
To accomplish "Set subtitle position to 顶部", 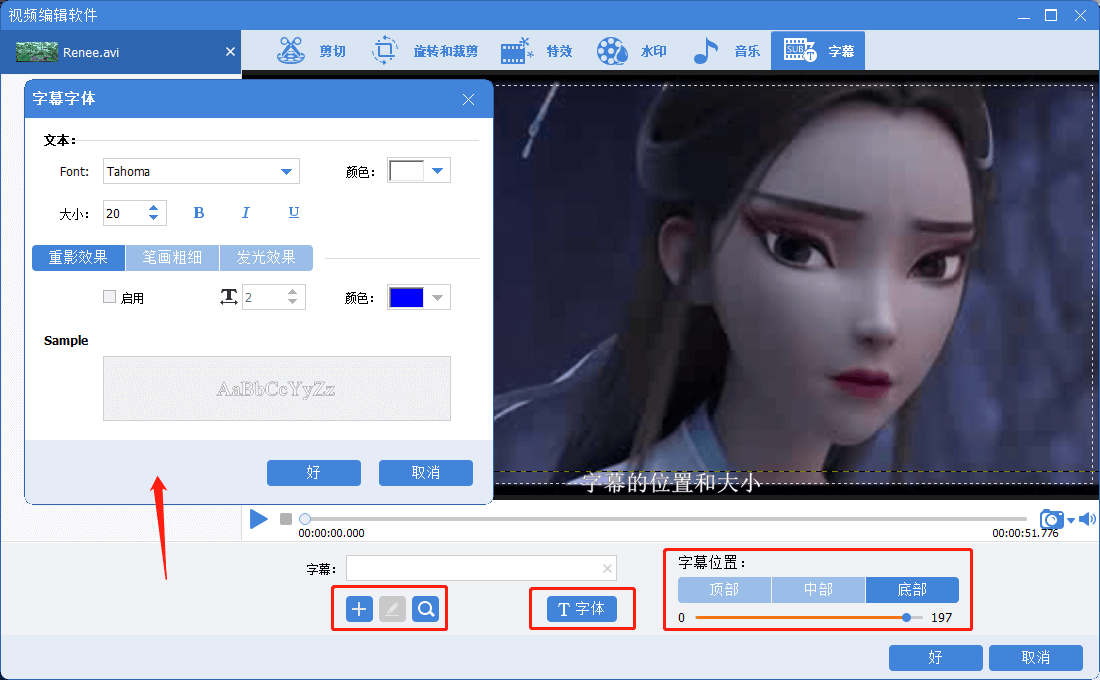I will pos(725,590).
